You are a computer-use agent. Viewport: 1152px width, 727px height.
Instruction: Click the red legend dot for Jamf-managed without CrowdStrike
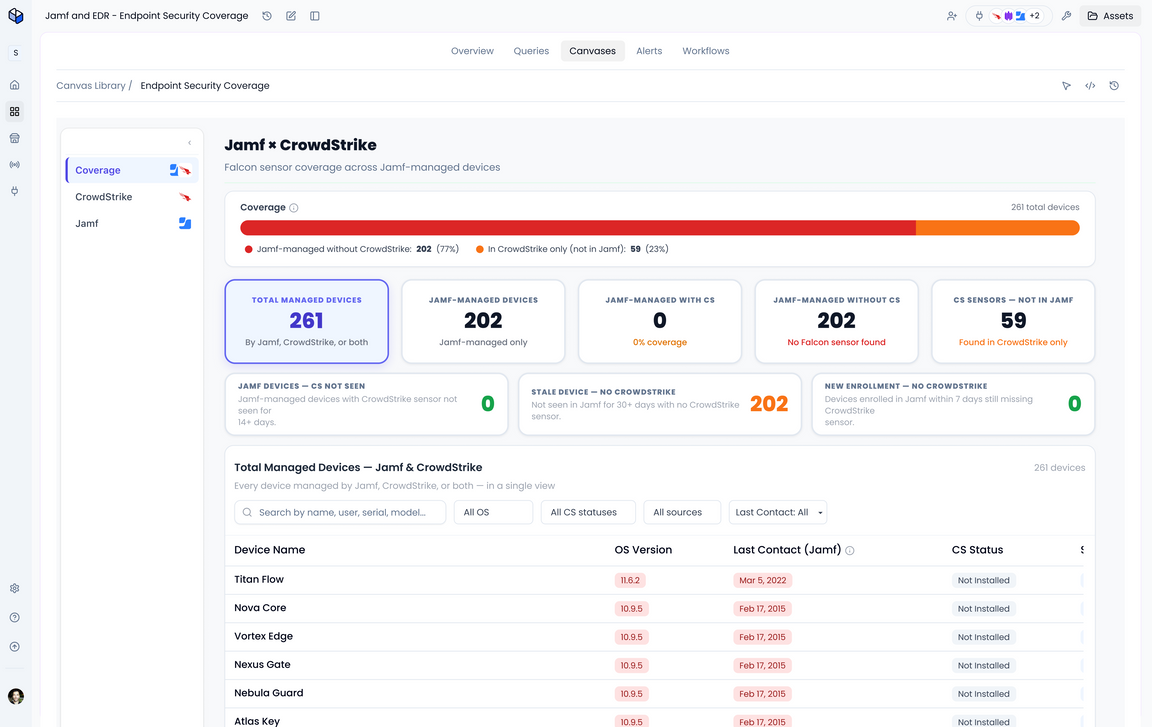[248, 249]
